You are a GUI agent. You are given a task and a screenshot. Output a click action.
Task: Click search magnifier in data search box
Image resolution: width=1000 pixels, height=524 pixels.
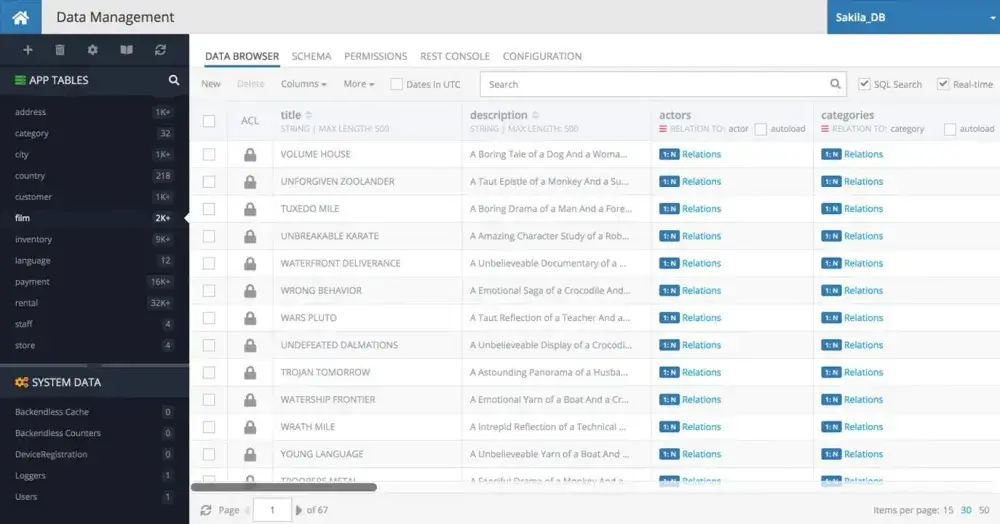(835, 84)
